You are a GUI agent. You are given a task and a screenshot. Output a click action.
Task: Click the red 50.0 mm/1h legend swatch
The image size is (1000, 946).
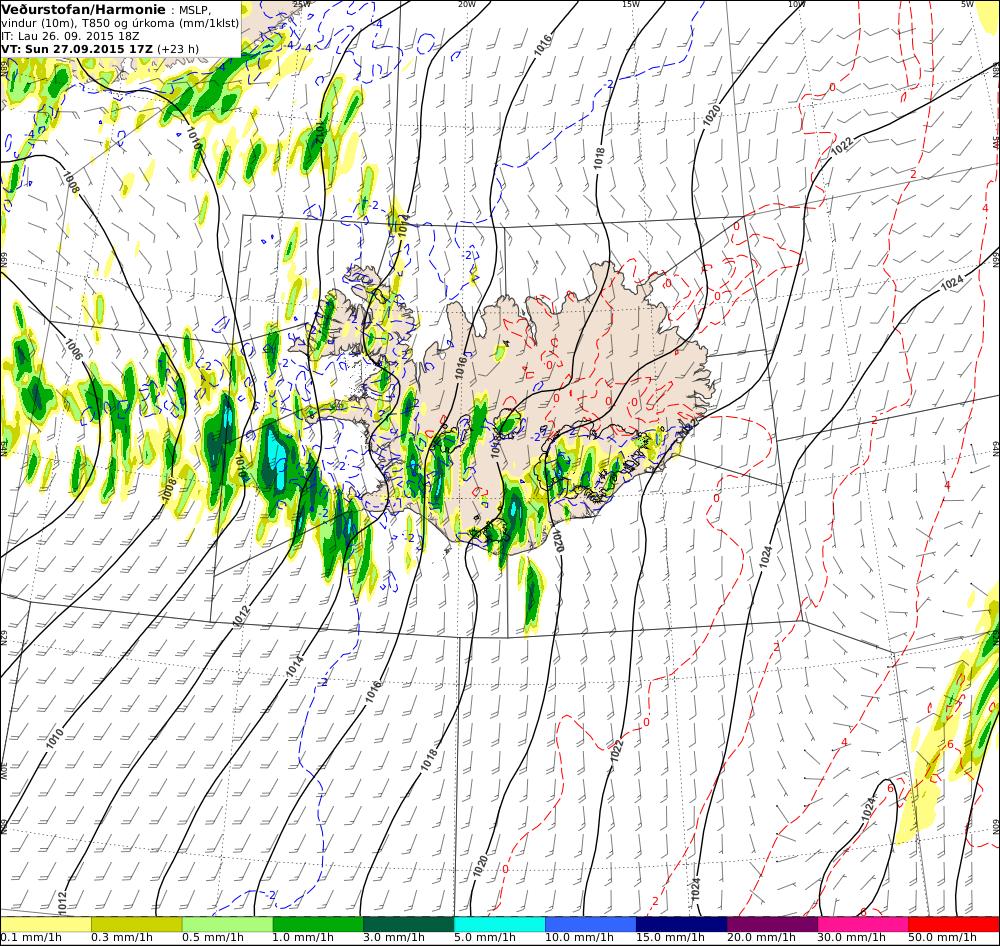click(953, 924)
